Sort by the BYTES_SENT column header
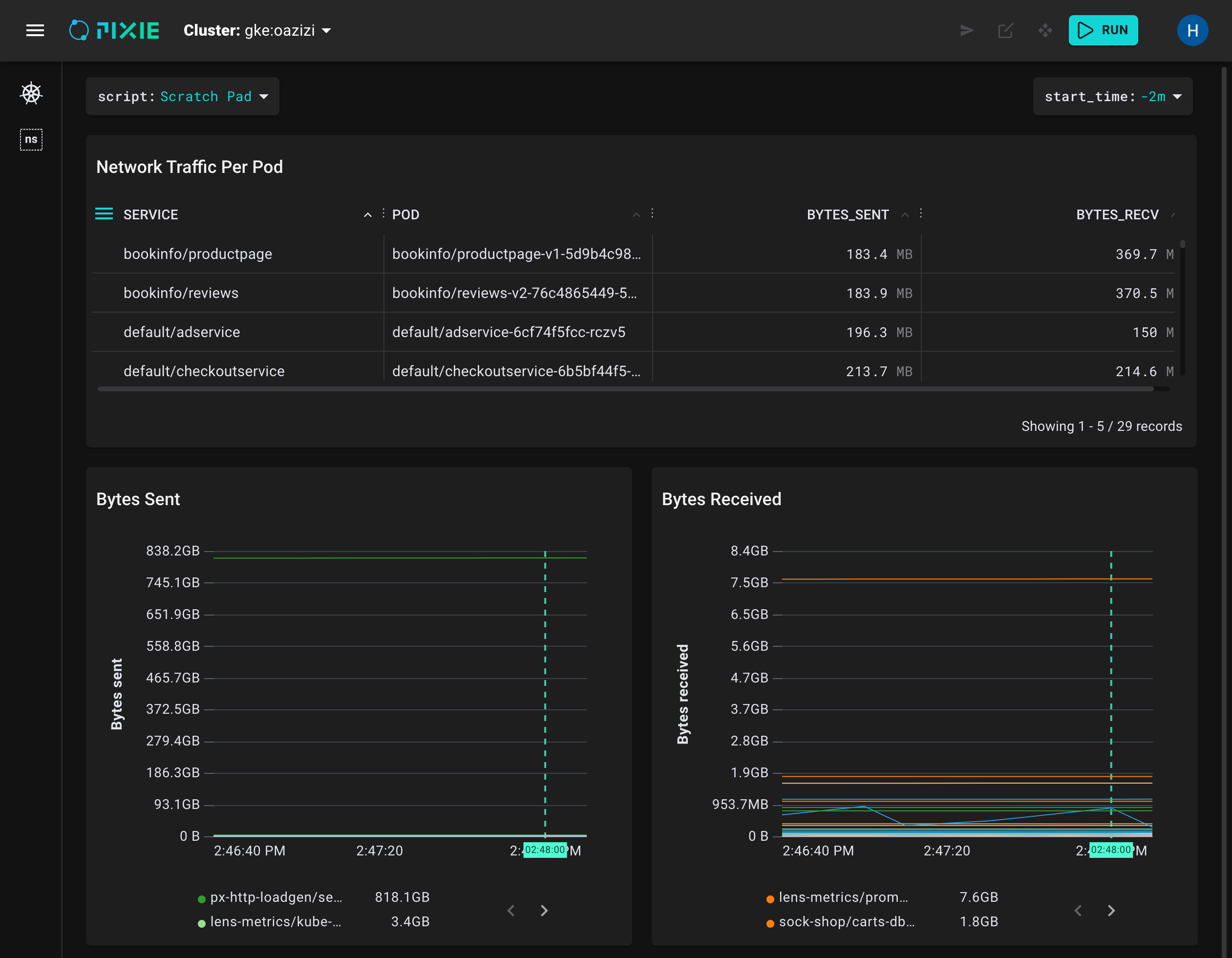This screenshot has width=1232, height=958. pyautogui.click(x=847, y=214)
